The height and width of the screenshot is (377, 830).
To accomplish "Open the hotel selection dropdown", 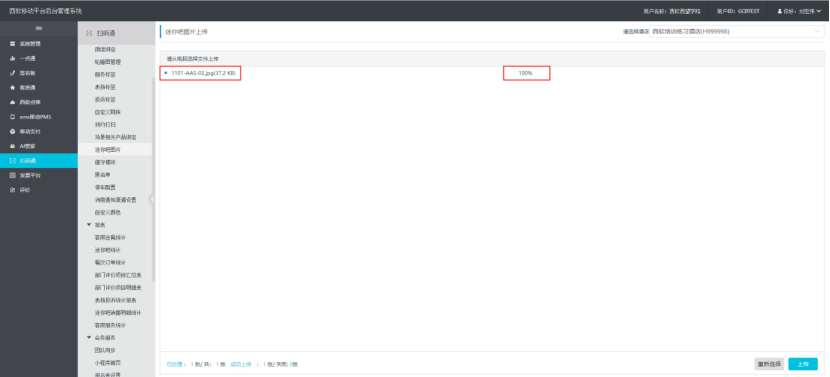I will click(x=736, y=32).
